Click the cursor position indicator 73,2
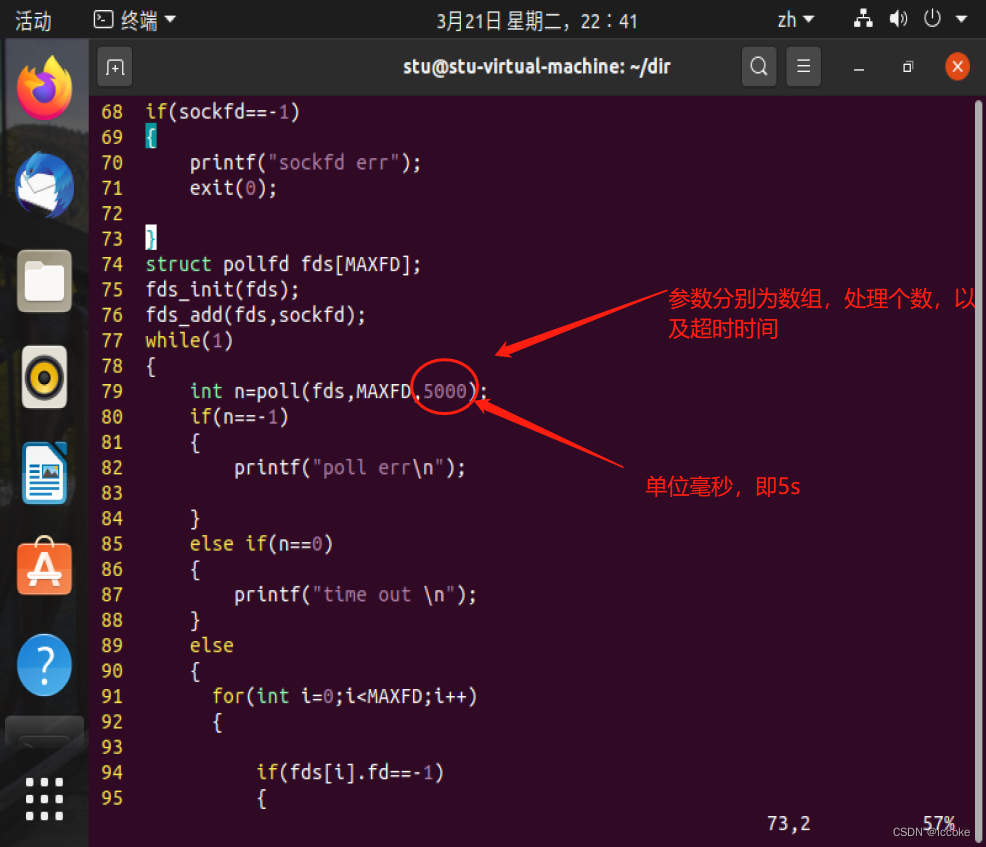The image size is (986, 847). pos(789,823)
